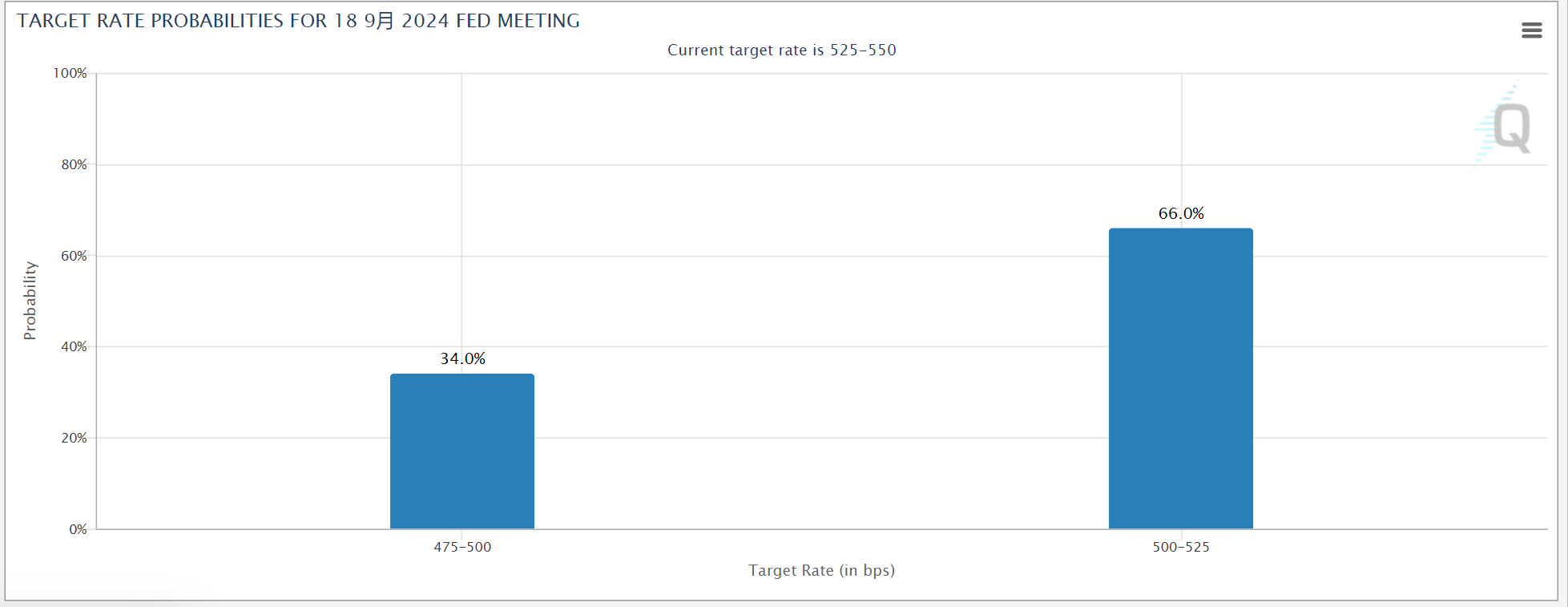
Task: Click the vertical Probability axis title
Action: pos(30,301)
